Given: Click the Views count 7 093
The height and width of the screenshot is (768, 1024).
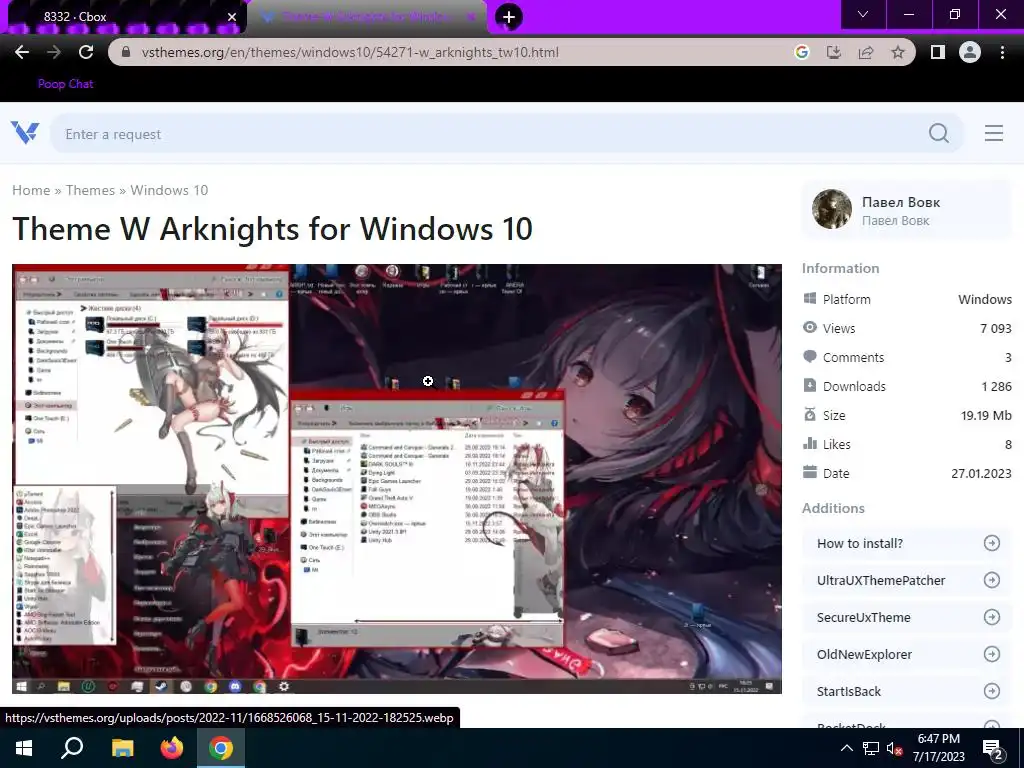Looking at the screenshot, I should coord(995,328).
